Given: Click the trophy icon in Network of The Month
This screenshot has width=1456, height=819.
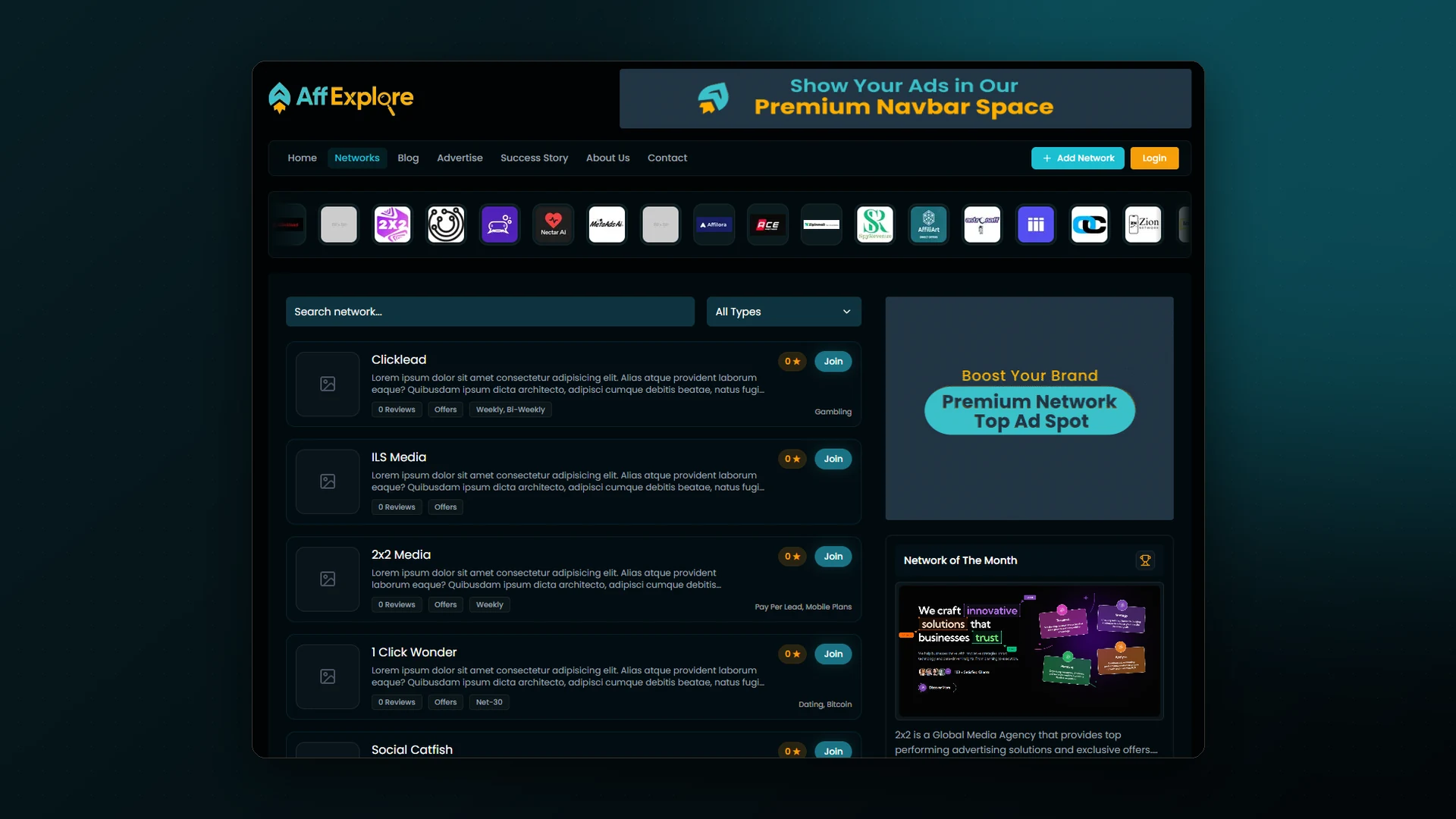Looking at the screenshot, I should 1145,560.
